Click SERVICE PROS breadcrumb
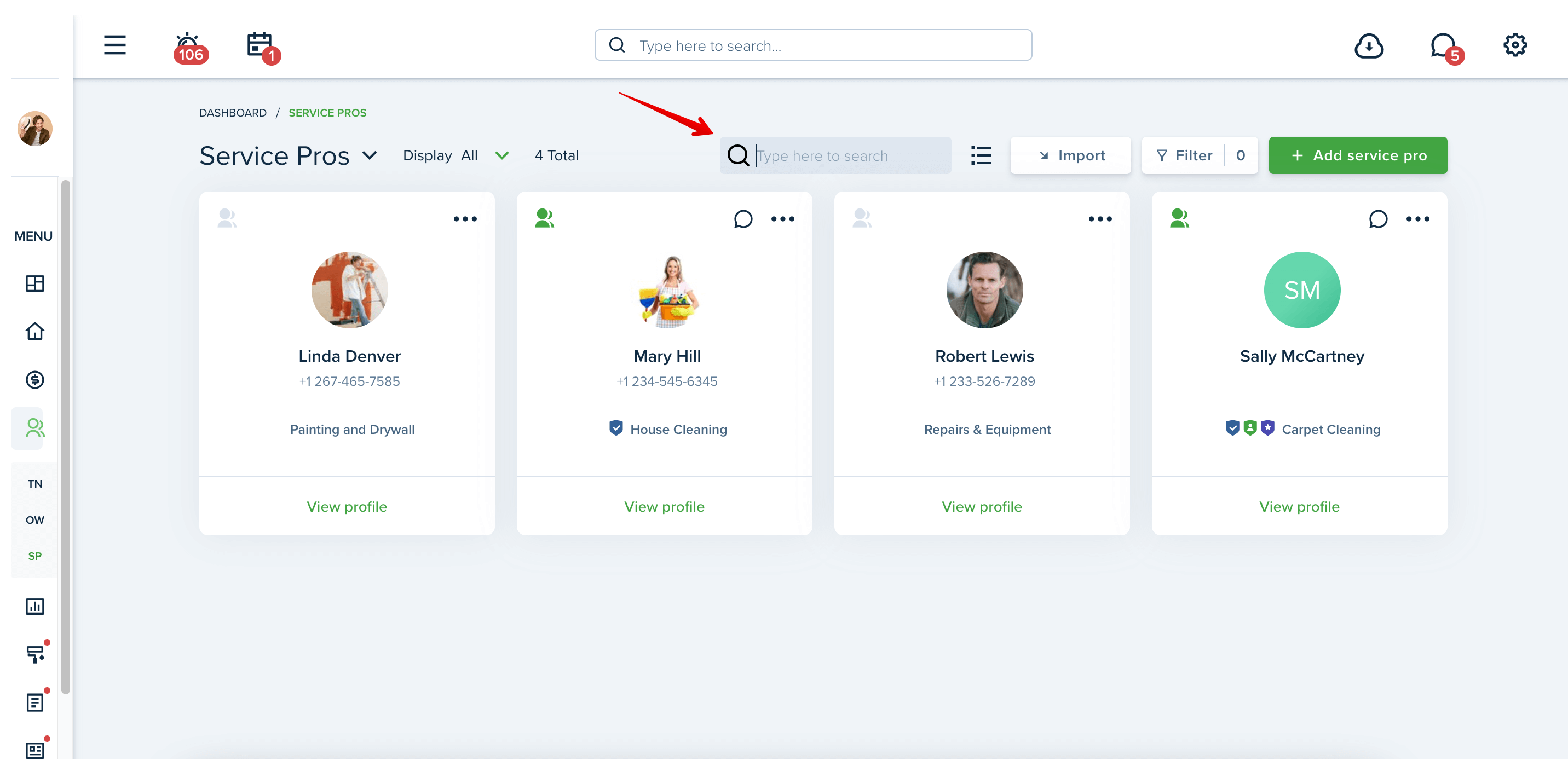1568x759 pixels. [x=327, y=113]
